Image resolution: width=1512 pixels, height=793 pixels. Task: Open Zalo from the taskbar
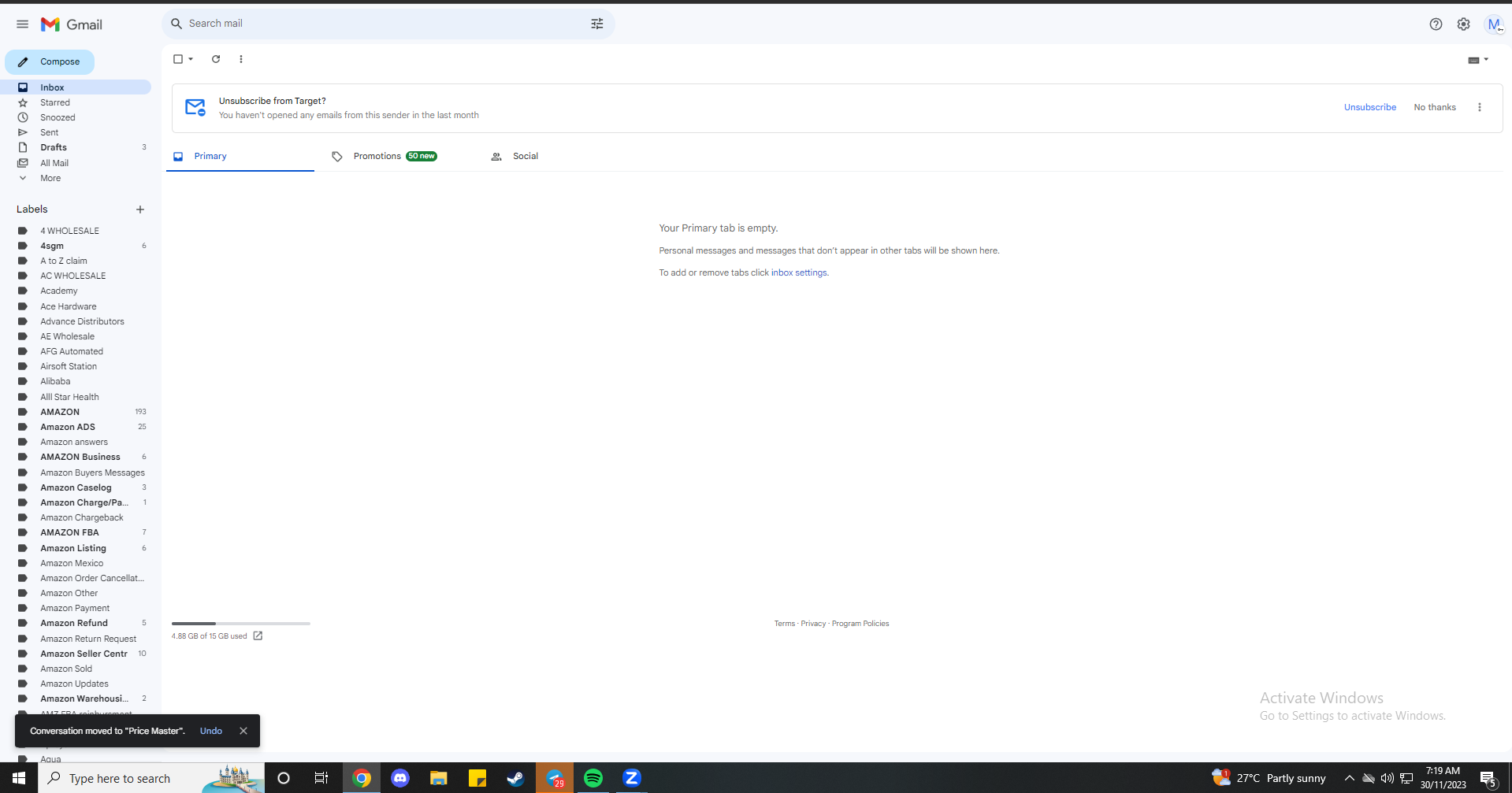point(632,778)
